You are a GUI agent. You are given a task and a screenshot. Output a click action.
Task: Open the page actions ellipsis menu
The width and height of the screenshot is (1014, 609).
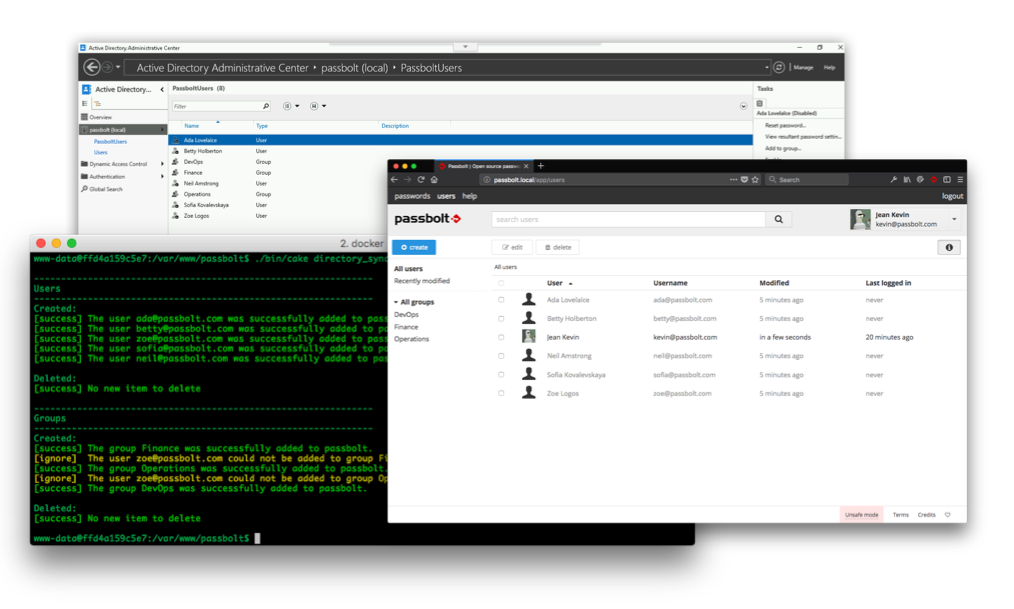pos(733,180)
